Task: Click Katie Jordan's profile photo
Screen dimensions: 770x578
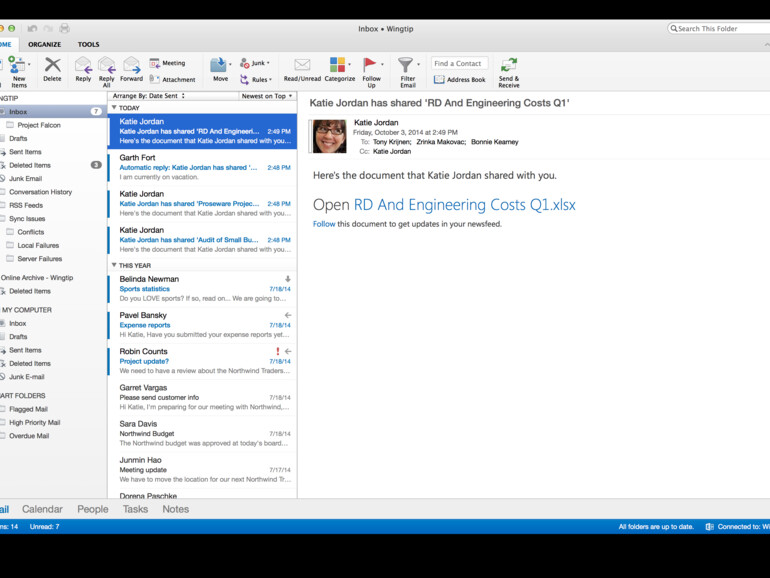Action: coord(330,136)
